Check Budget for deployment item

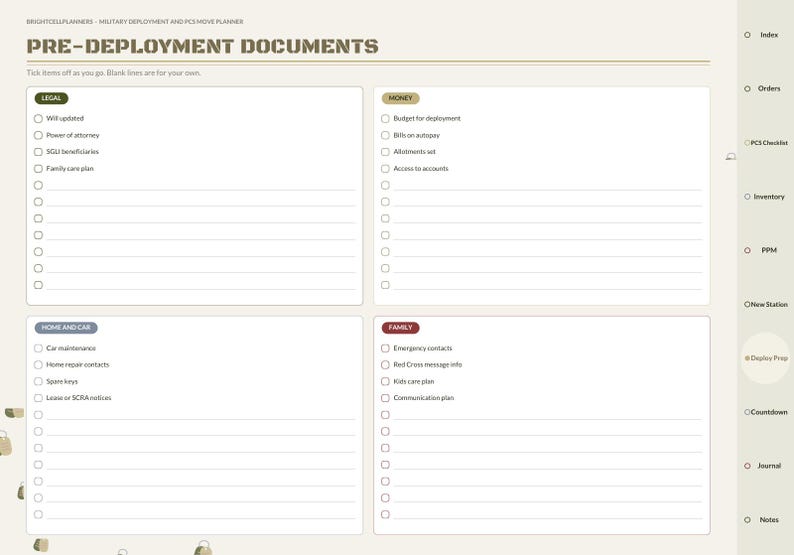(x=385, y=118)
